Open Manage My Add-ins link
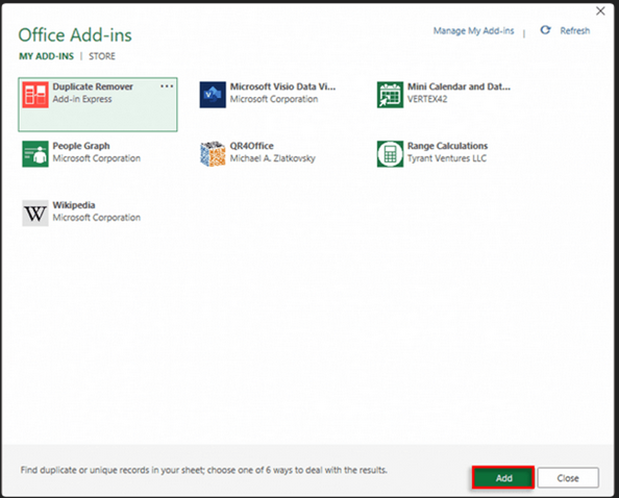Image resolution: width=619 pixels, height=498 pixels. [x=473, y=31]
